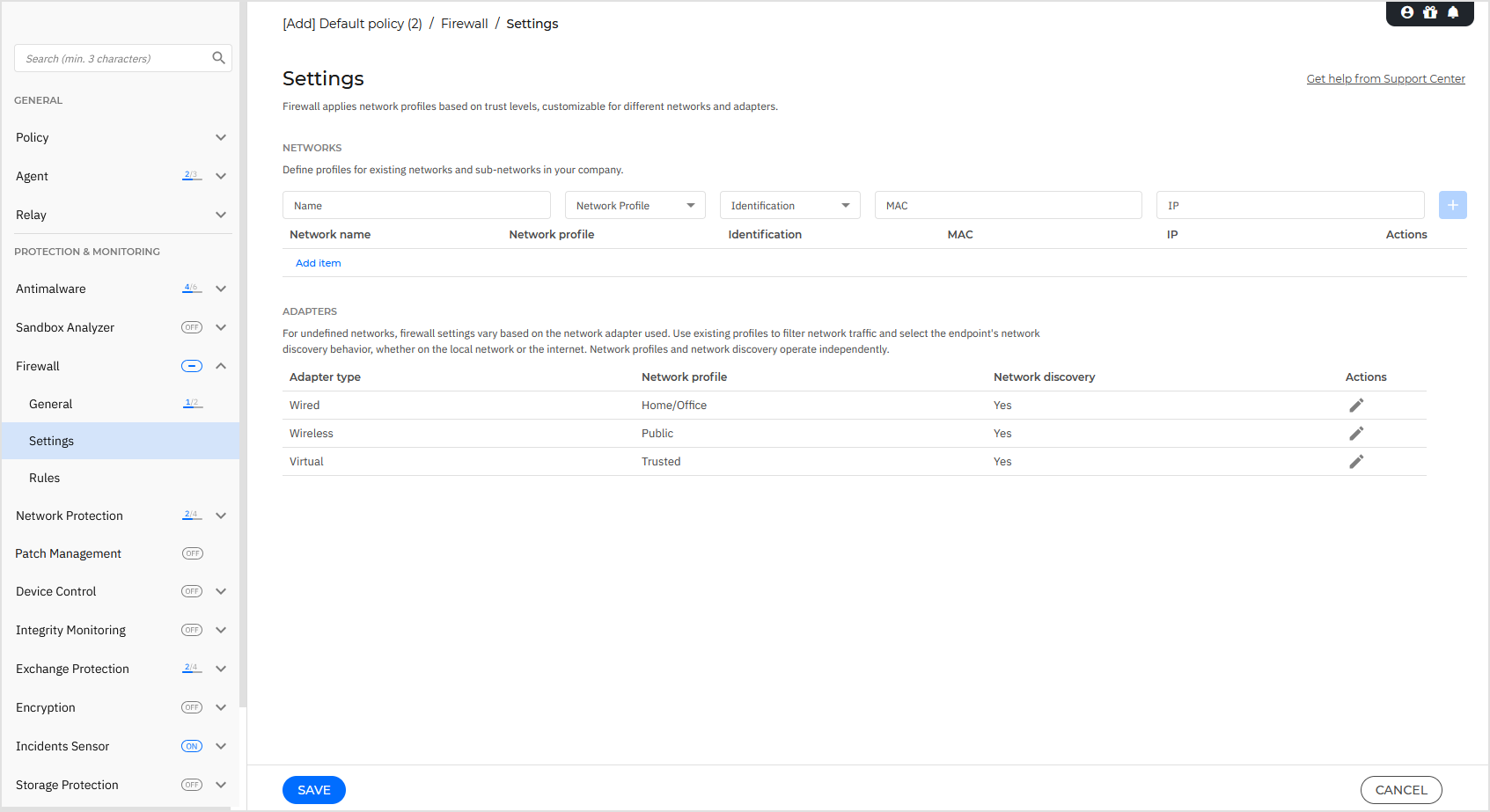Enable Patch Management via its OFF toggle
Screen dimensions: 1490x812
point(191,553)
